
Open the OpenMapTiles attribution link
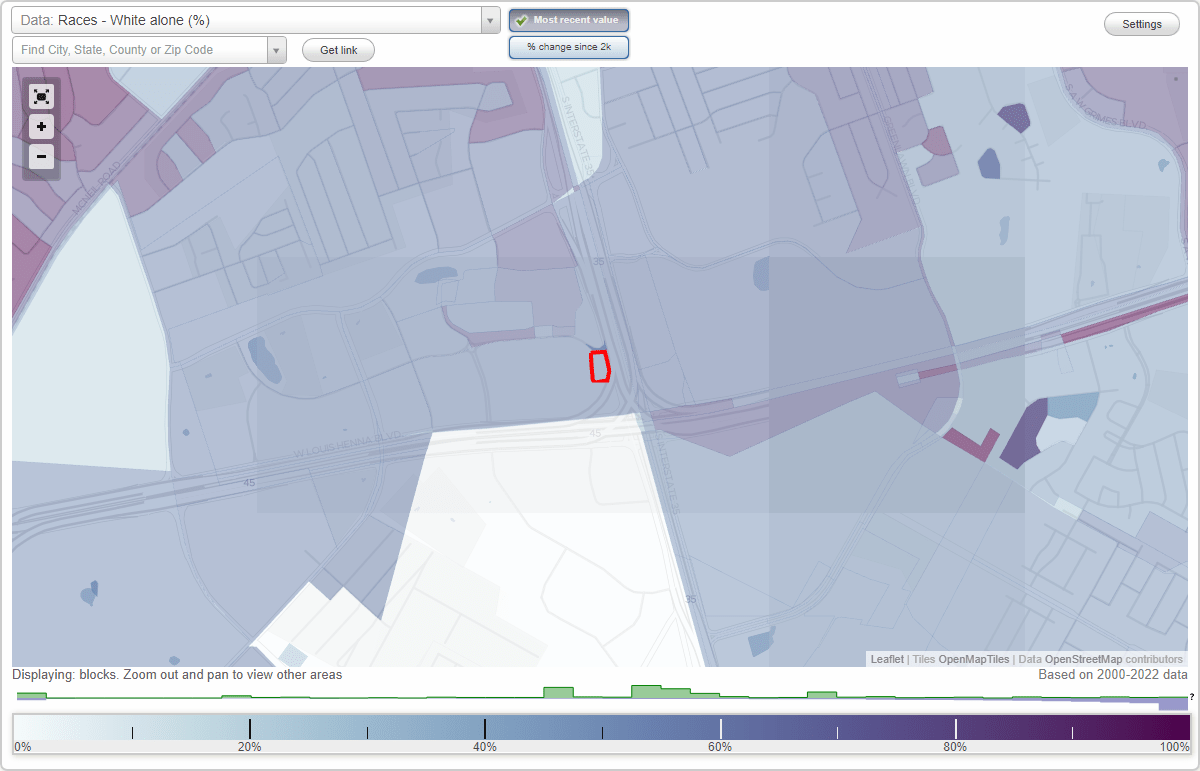tap(974, 659)
